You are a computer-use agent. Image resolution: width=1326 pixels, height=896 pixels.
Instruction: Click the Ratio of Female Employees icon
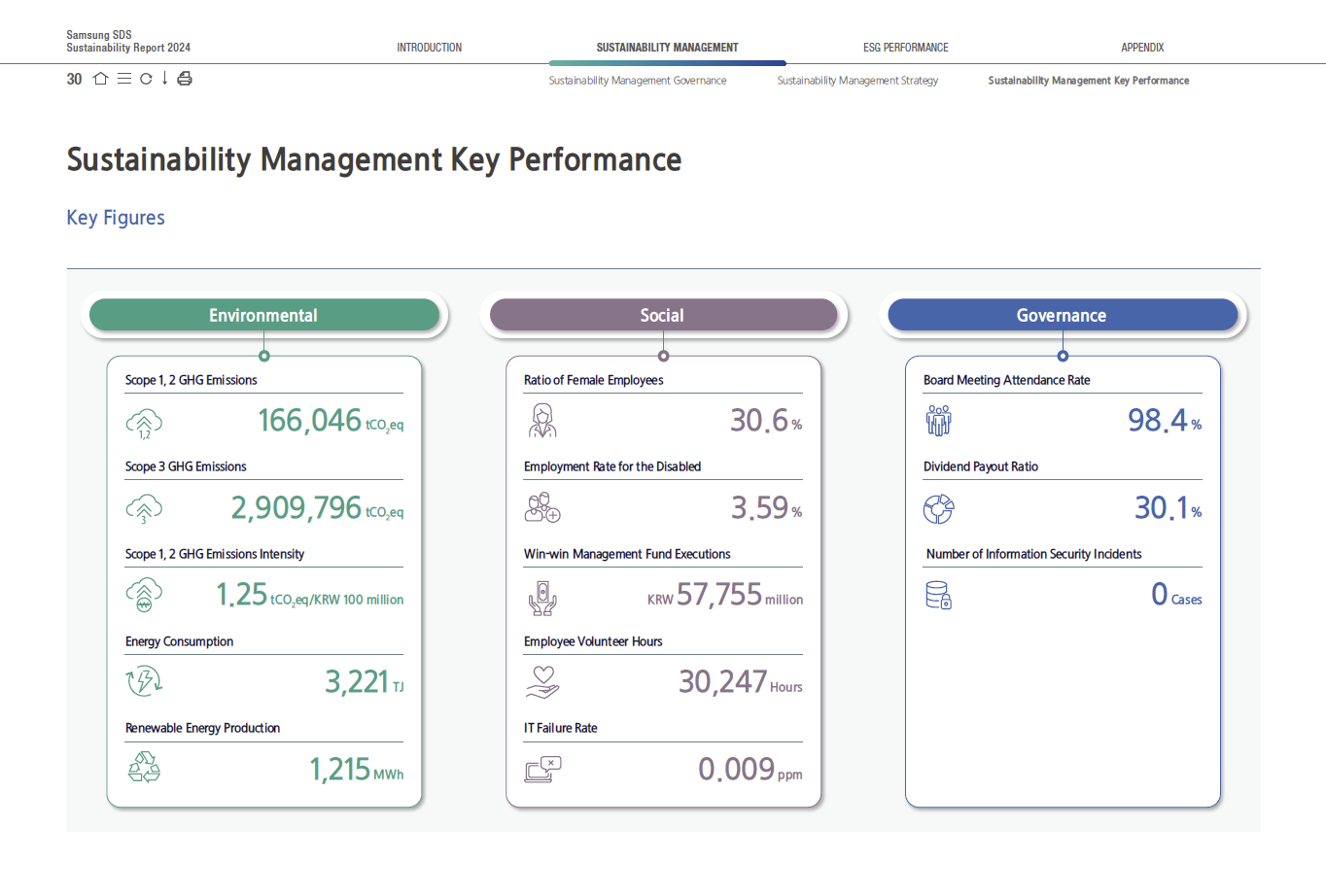click(x=542, y=421)
